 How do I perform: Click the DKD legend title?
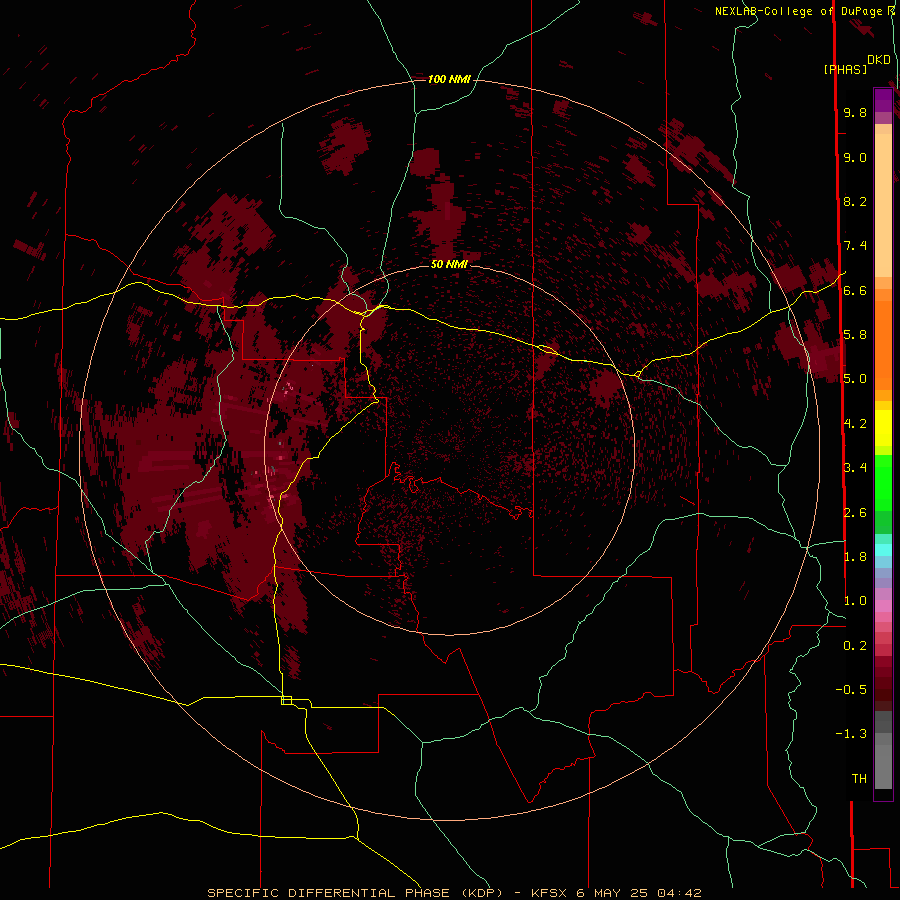[879, 60]
